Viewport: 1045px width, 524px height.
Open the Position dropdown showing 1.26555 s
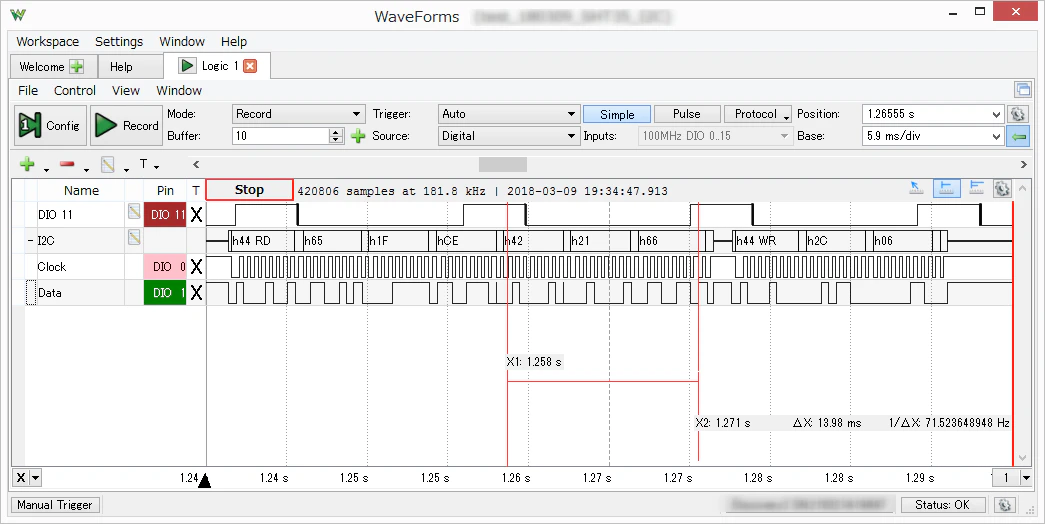[x=933, y=114]
